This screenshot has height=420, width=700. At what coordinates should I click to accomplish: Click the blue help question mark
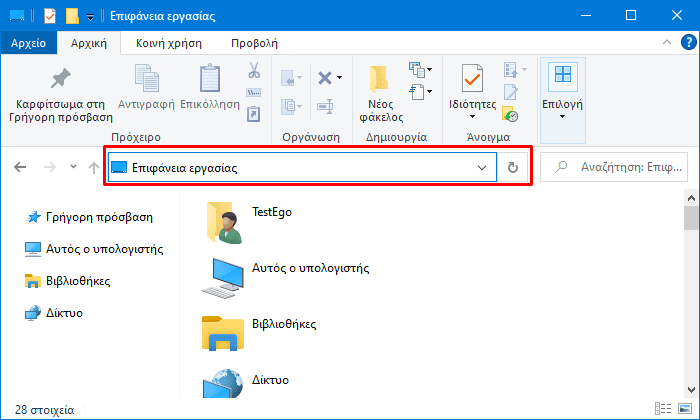tap(688, 42)
